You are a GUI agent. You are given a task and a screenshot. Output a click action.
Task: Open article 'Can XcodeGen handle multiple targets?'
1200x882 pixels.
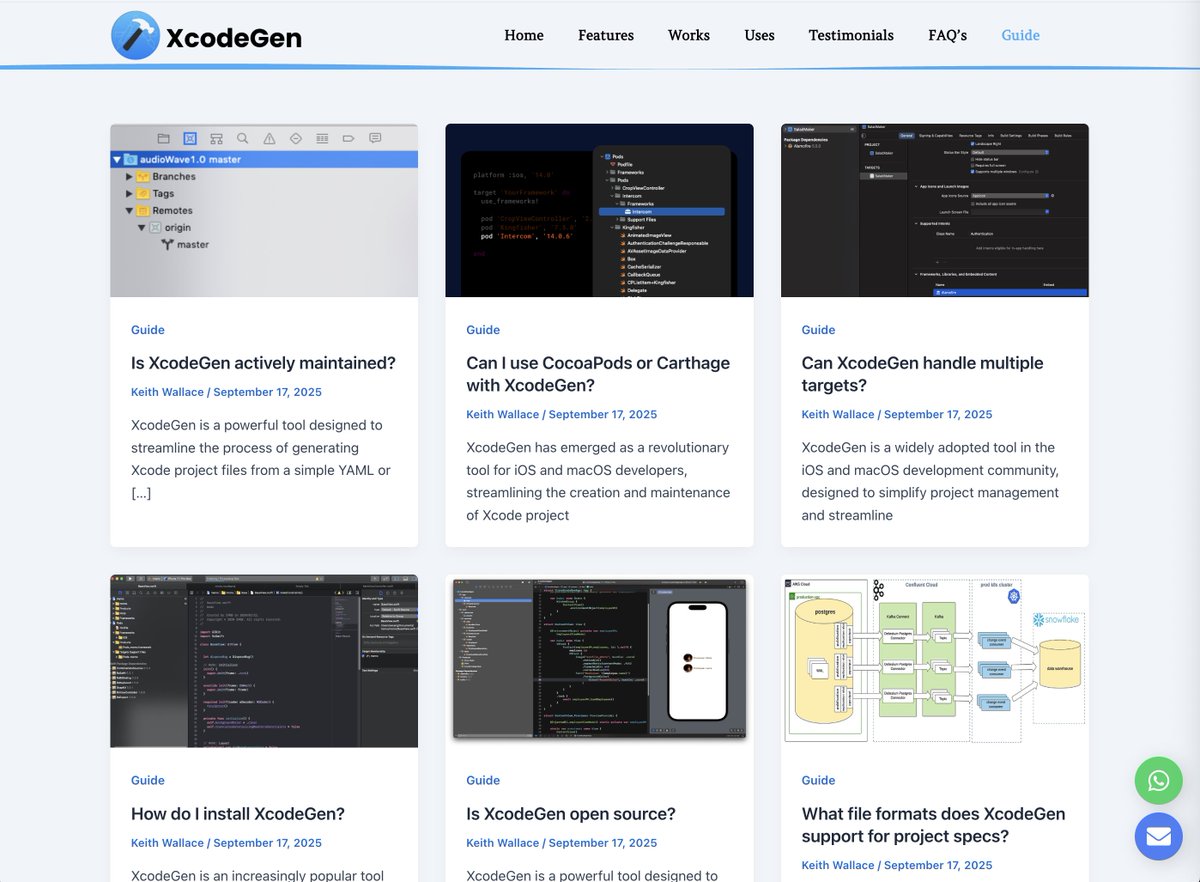click(x=922, y=374)
